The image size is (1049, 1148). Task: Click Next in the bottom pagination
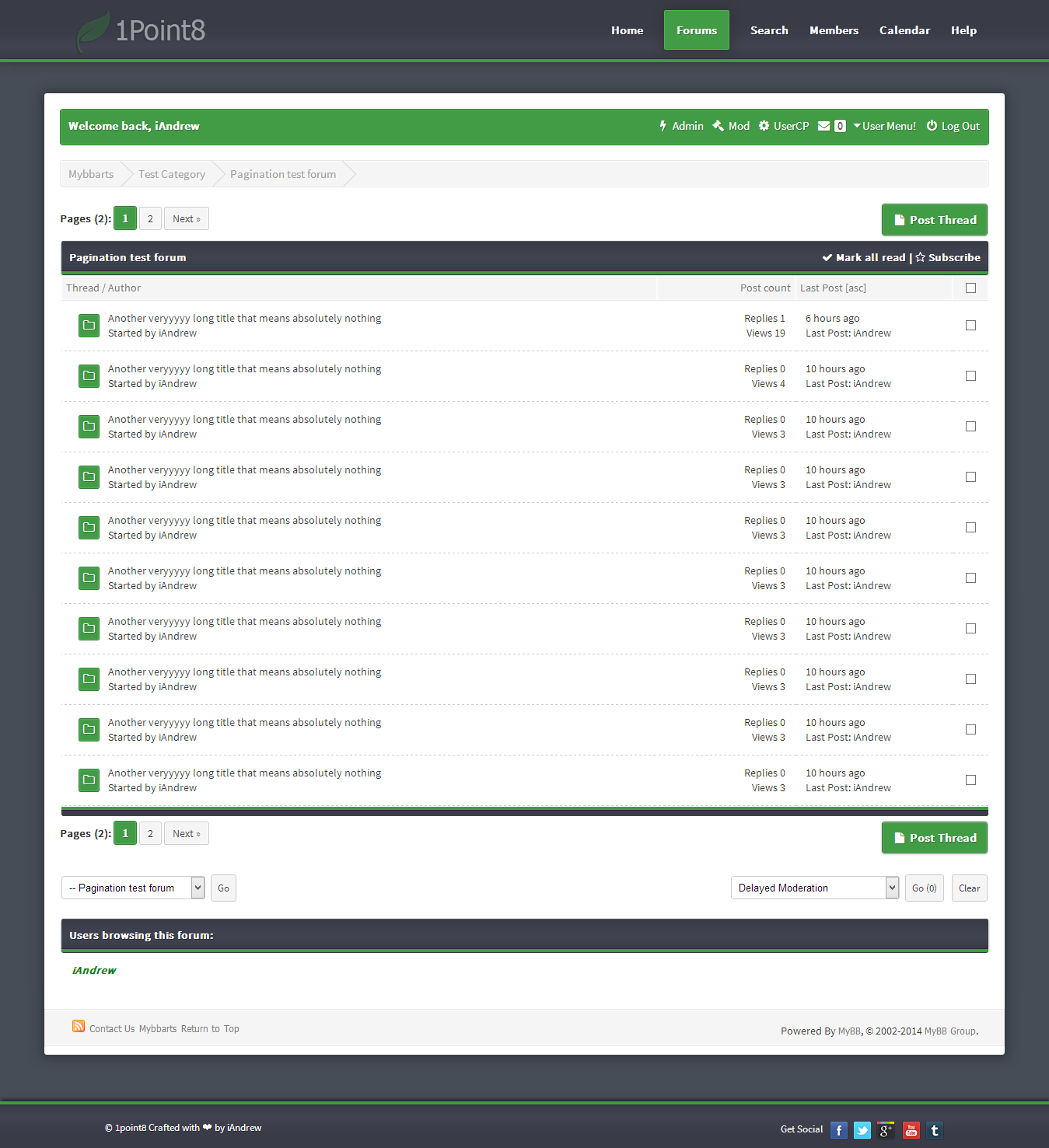tap(187, 833)
